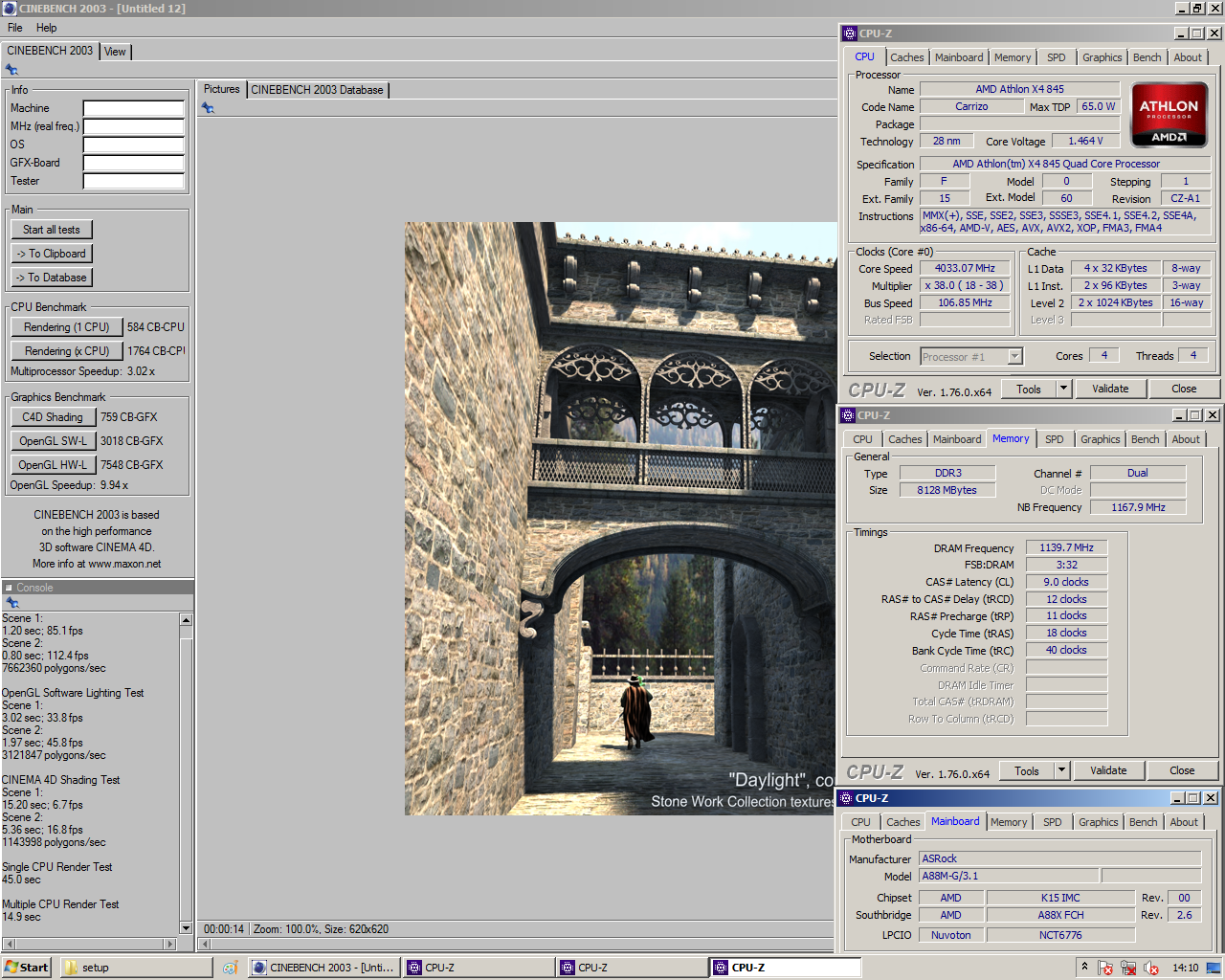Open the File menu in CINEBENCH
This screenshot has height=980, width=1225.
pyautogui.click(x=15, y=28)
